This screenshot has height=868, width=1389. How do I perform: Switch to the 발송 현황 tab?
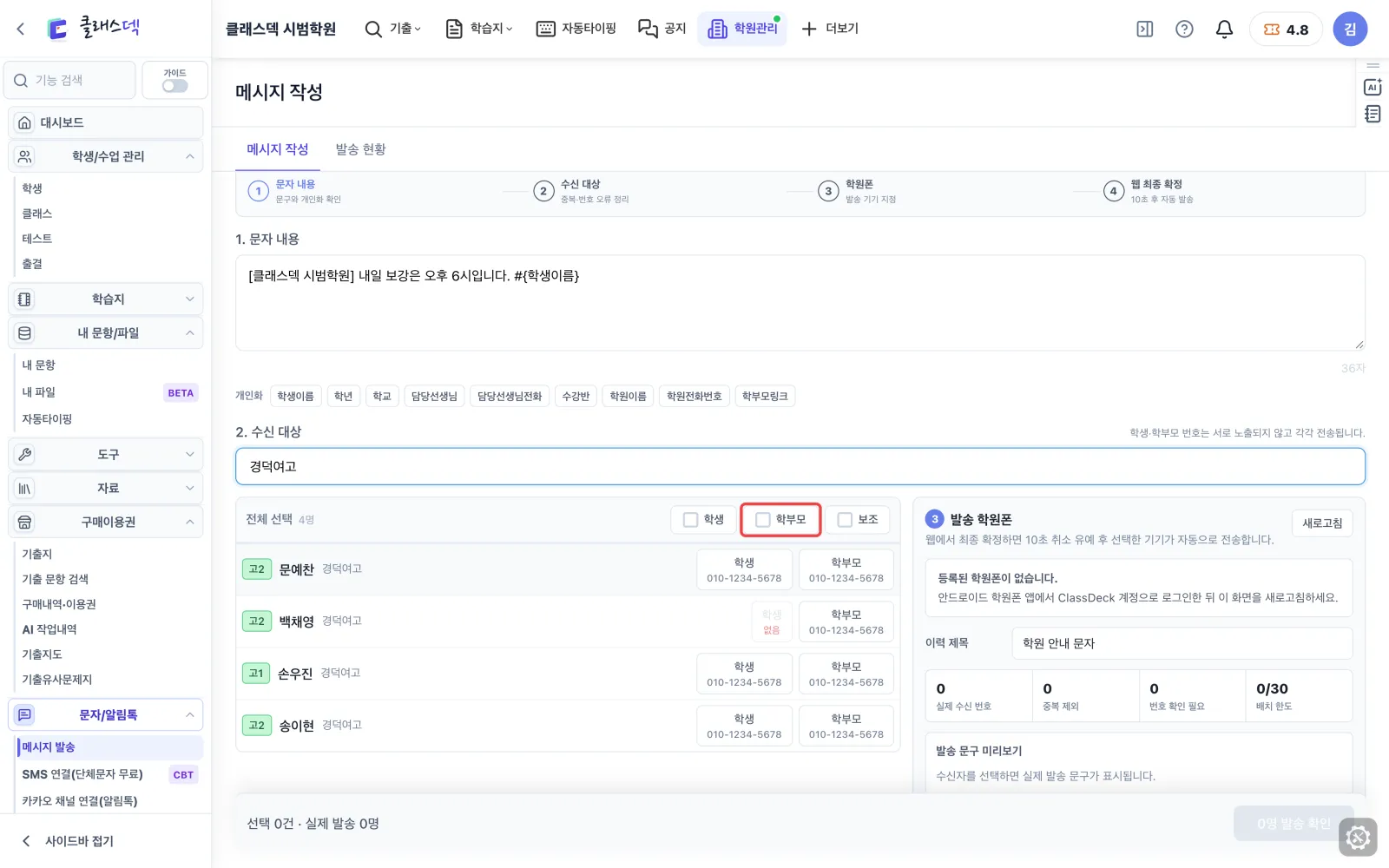(x=360, y=149)
